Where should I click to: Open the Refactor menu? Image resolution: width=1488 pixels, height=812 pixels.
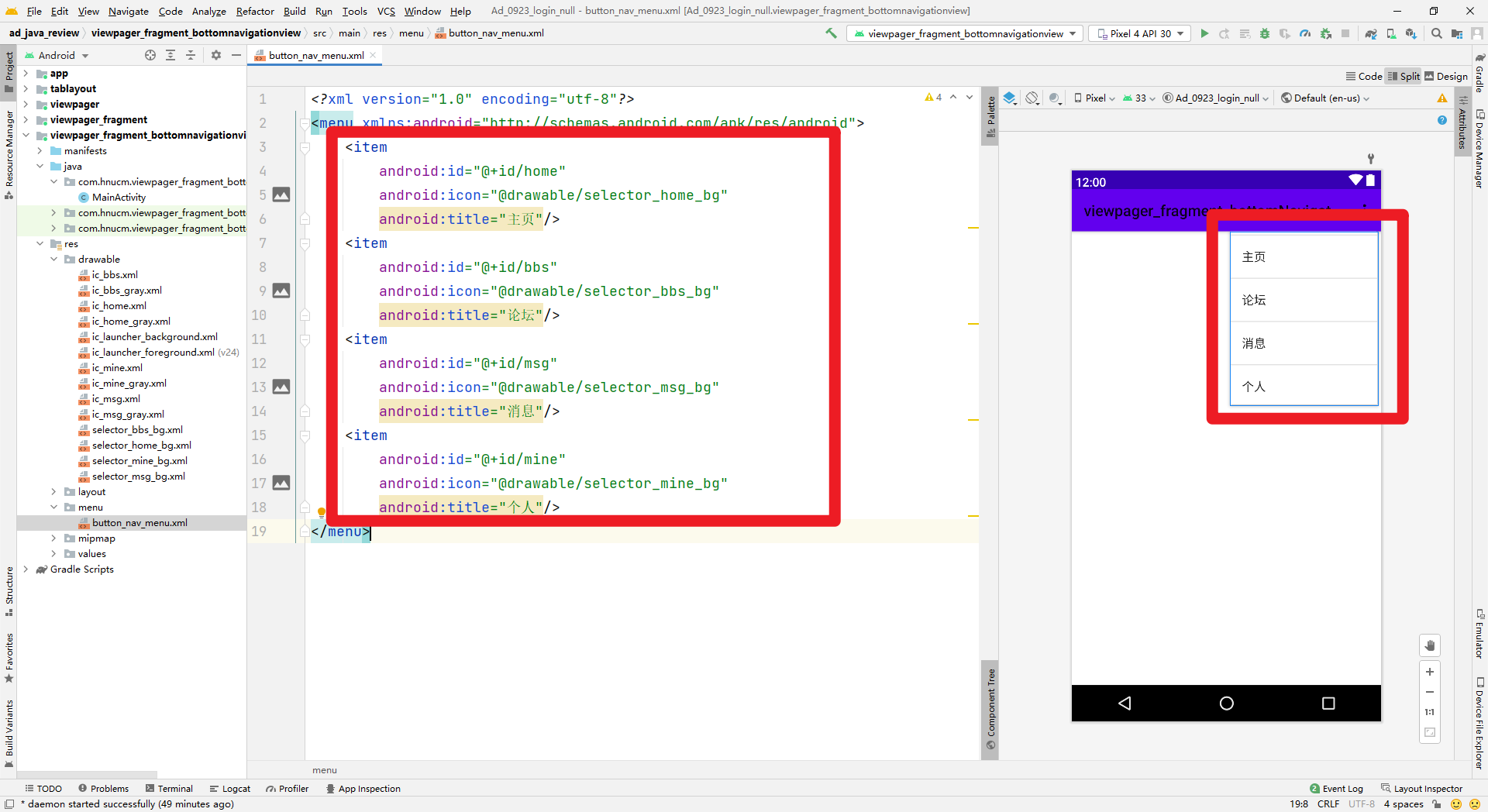[255, 11]
